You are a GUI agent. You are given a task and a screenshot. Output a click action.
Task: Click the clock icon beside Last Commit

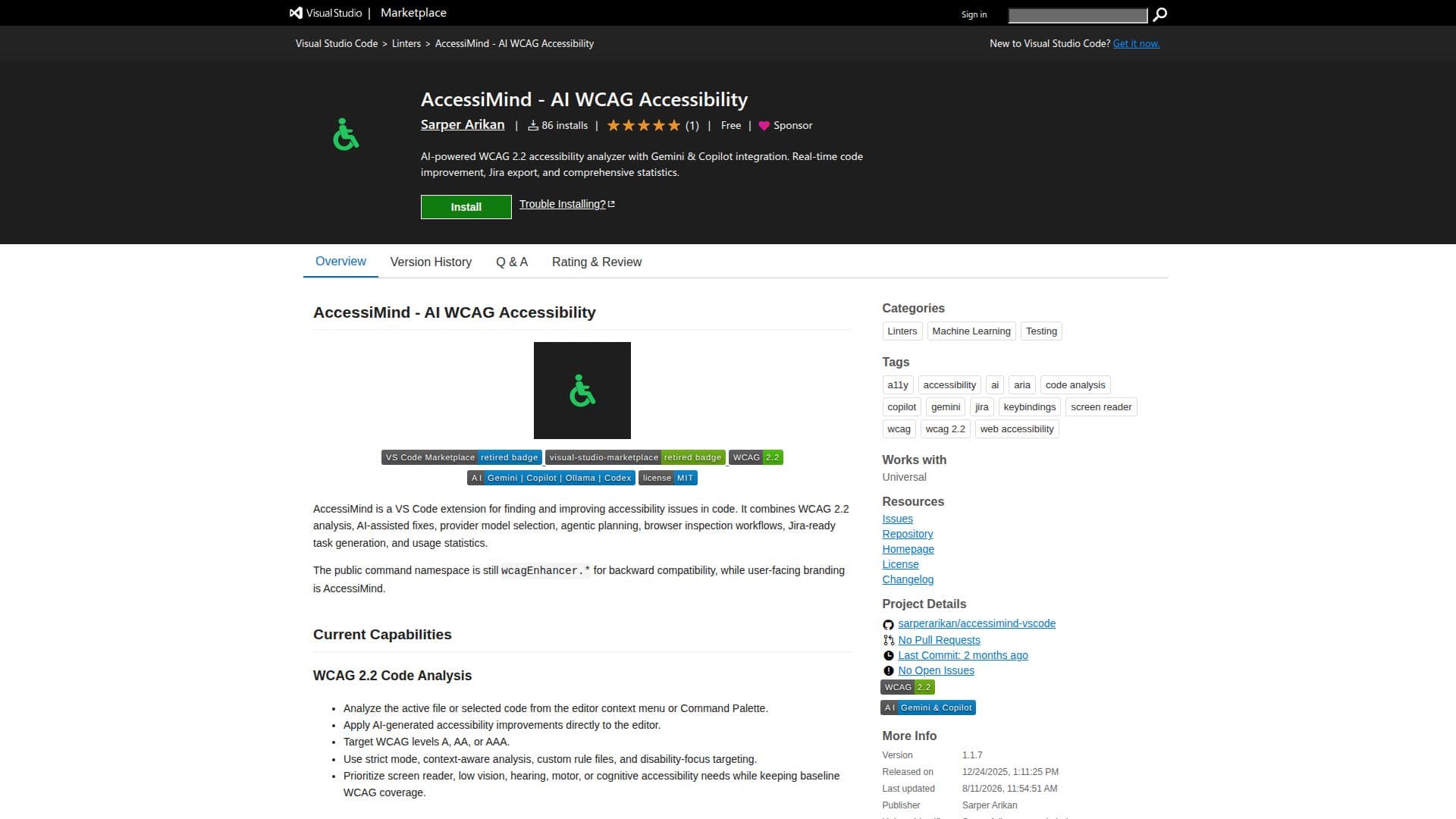pyautogui.click(x=888, y=655)
